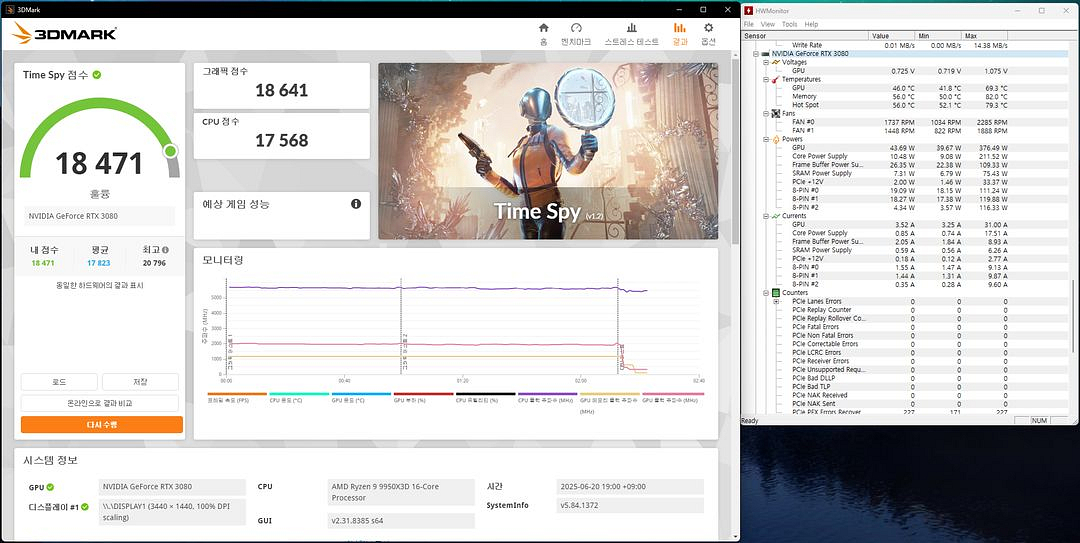1080x543 pixels.
Task: Click graphics card icon beside NVIDIA GeForce RTX 3080
Action: point(765,54)
